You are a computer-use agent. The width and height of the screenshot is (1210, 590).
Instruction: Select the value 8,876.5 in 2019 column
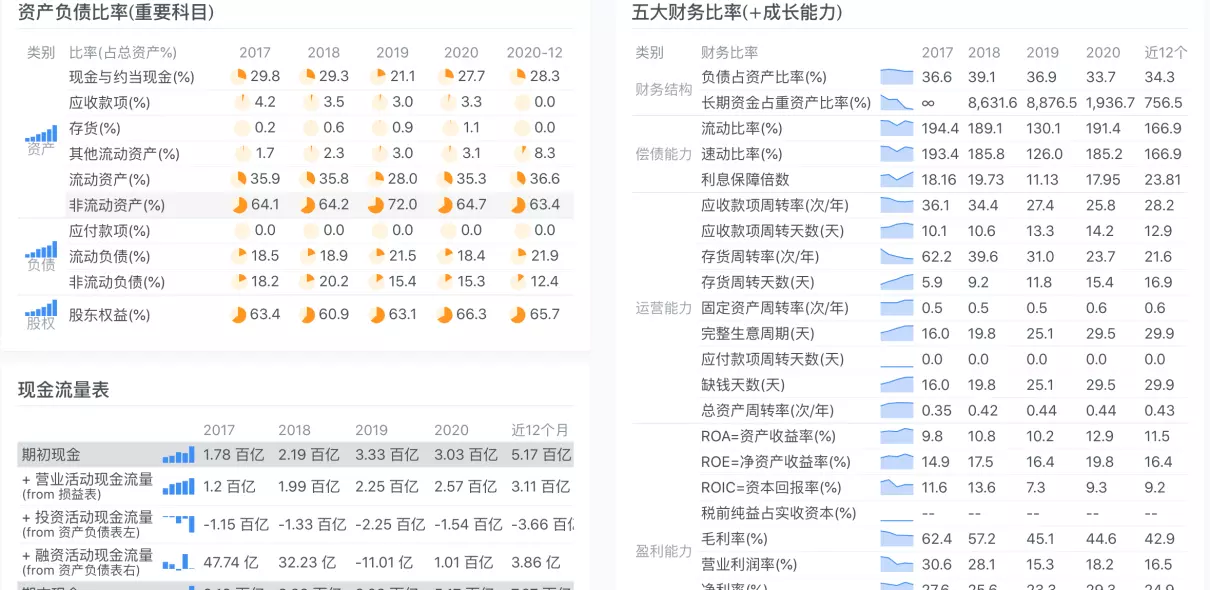click(1052, 102)
